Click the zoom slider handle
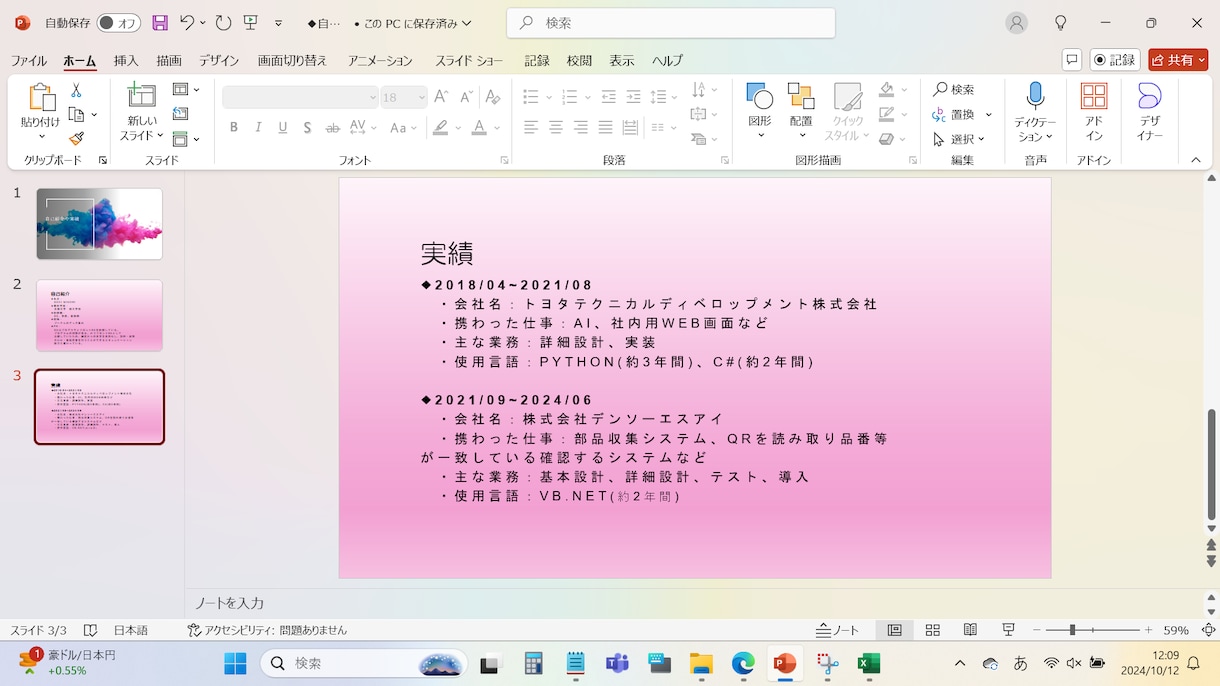 tap(1072, 630)
